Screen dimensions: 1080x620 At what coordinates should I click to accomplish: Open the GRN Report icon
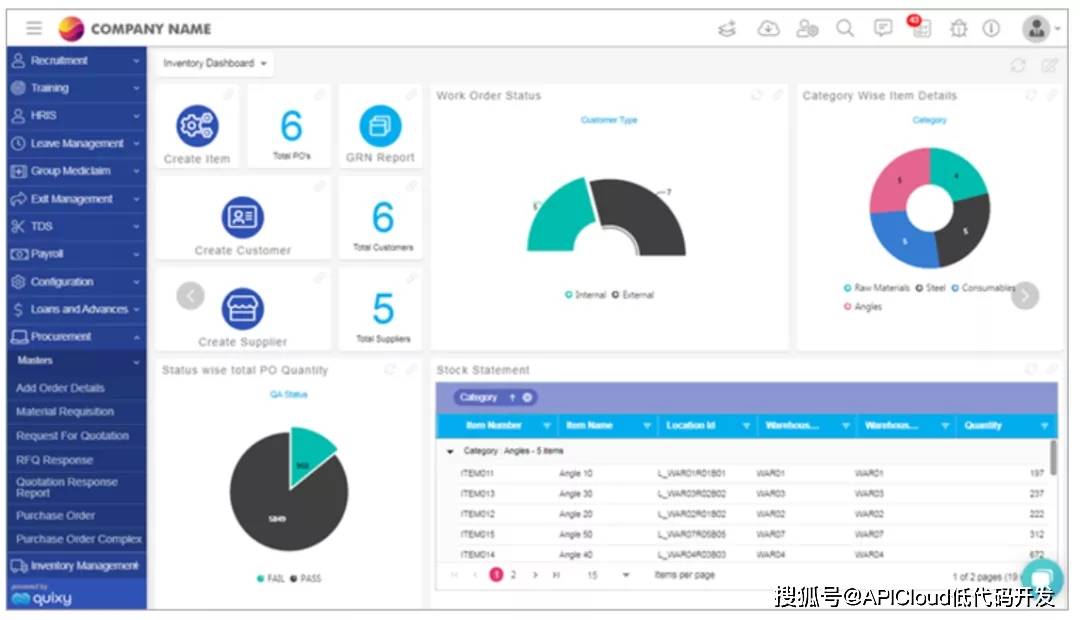(380, 126)
